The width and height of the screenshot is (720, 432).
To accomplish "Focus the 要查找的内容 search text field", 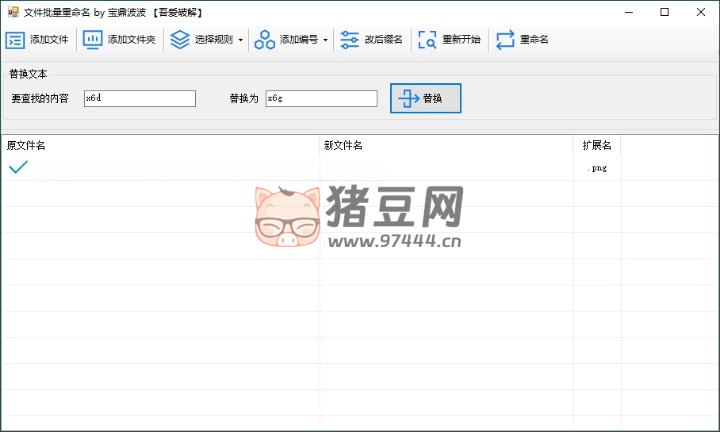I will pos(140,98).
